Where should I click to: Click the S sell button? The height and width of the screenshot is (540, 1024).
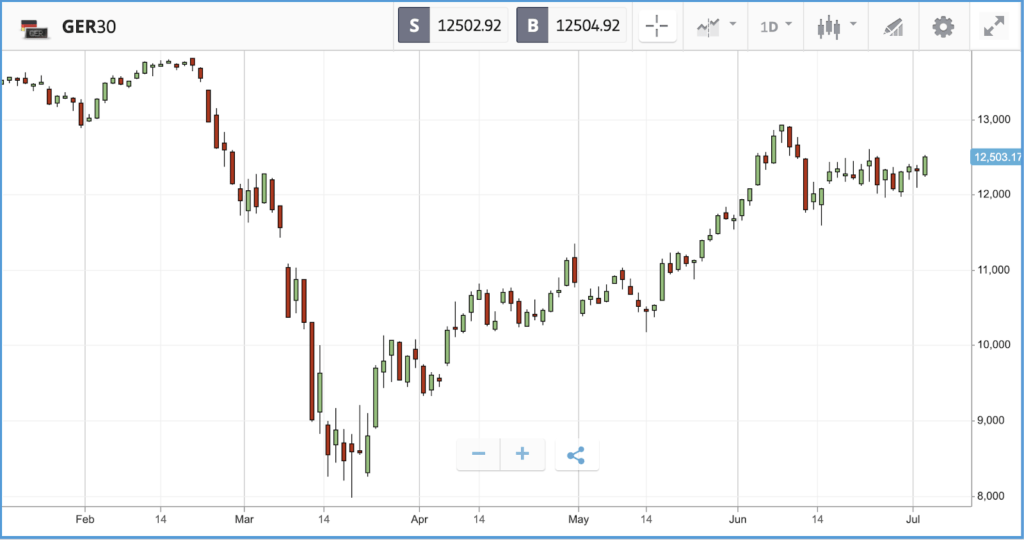[x=414, y=25]
